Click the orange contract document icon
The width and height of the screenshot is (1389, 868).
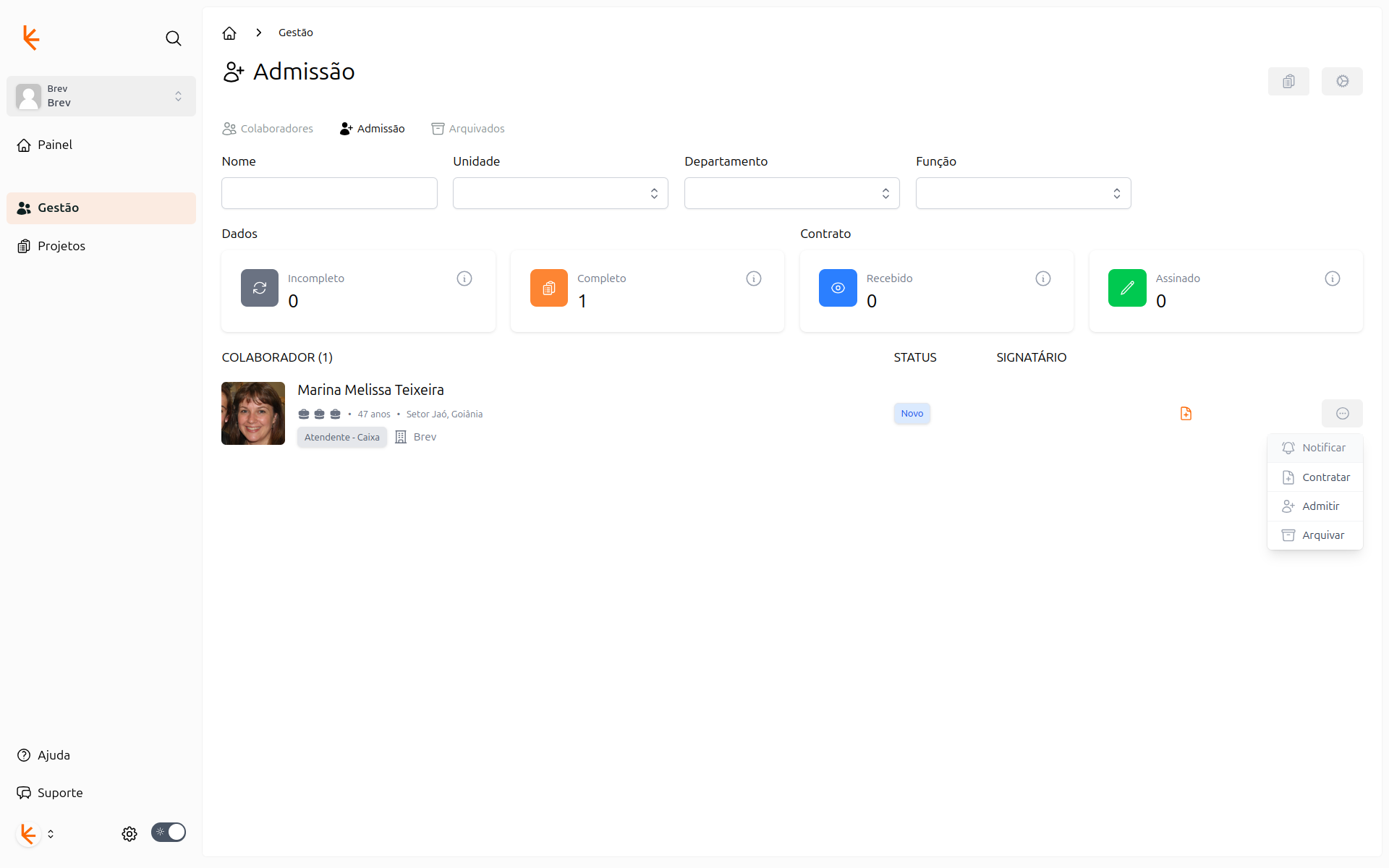[1186, 414]
